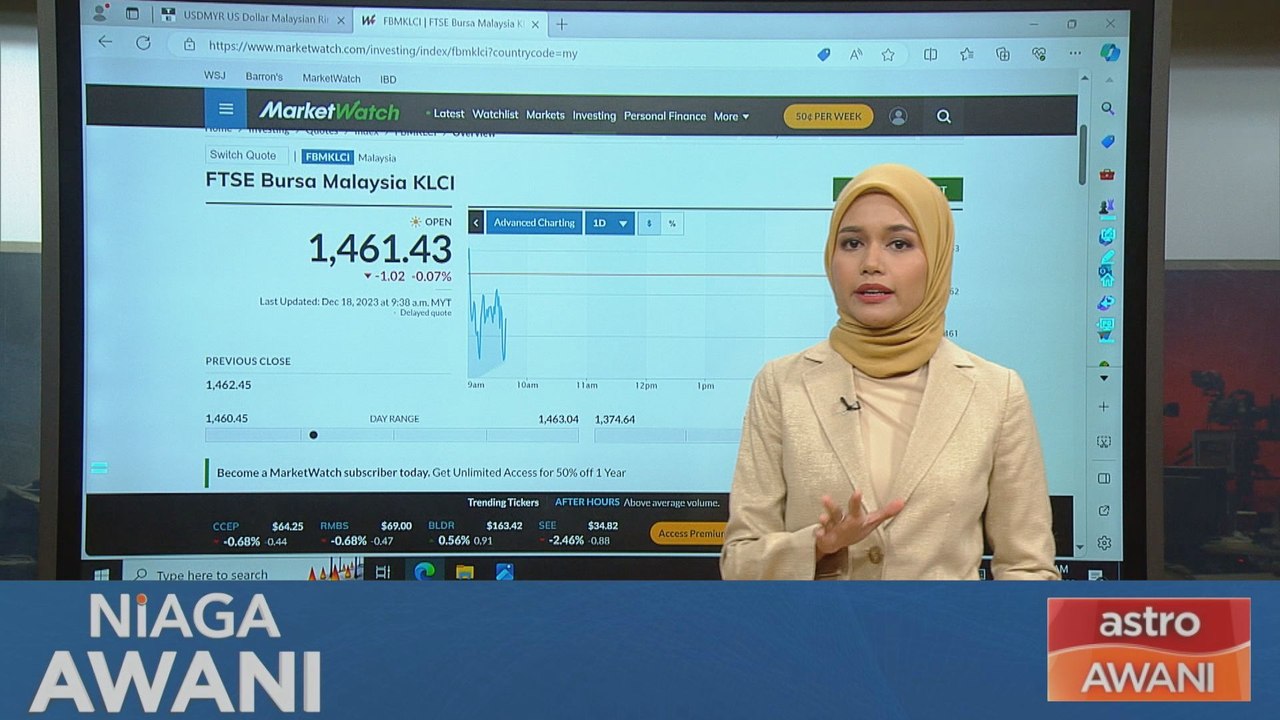The width and height of the screenshot is (1280, 720).
Task: Click the Type here to search box
Action: tap(215, 575)
